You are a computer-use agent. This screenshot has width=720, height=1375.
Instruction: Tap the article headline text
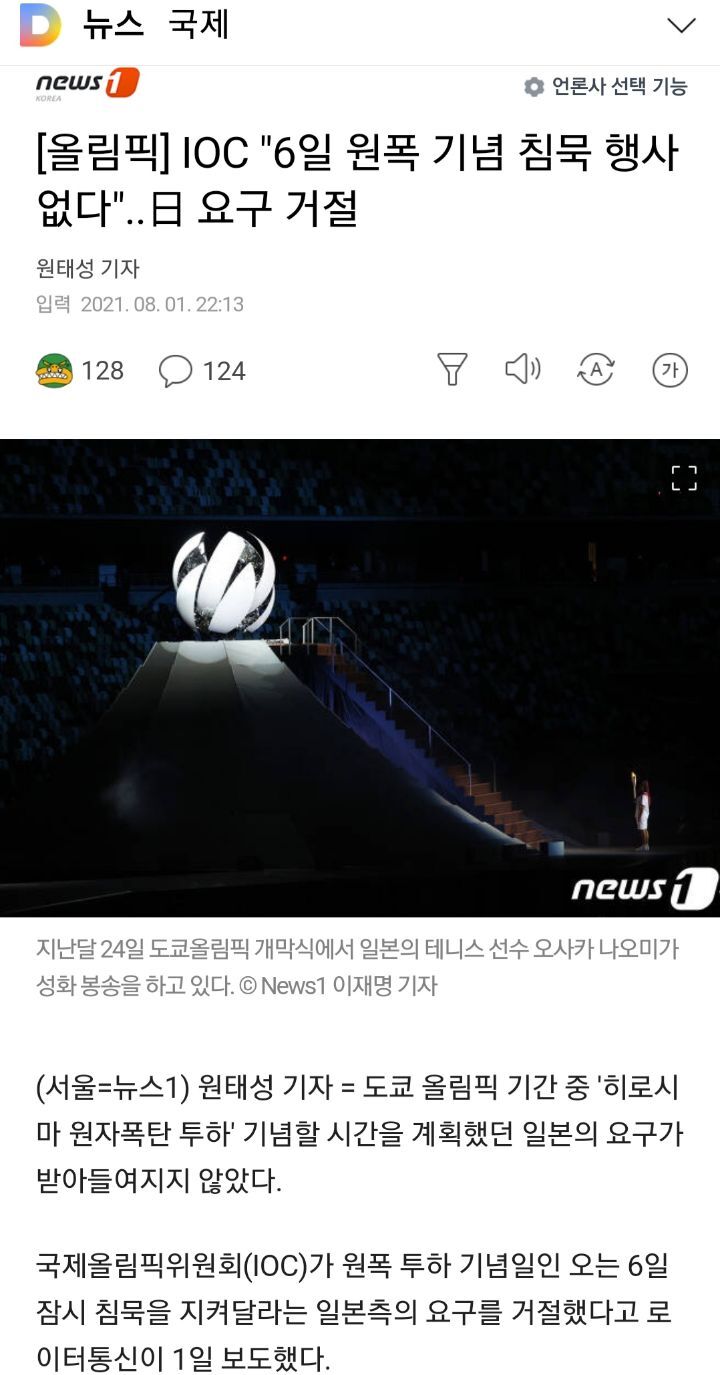click(x=356, y=181)
